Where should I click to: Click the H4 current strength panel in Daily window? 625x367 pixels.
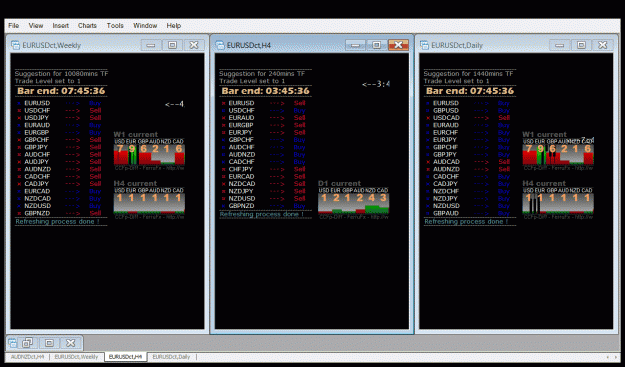[x=558, y=200]
